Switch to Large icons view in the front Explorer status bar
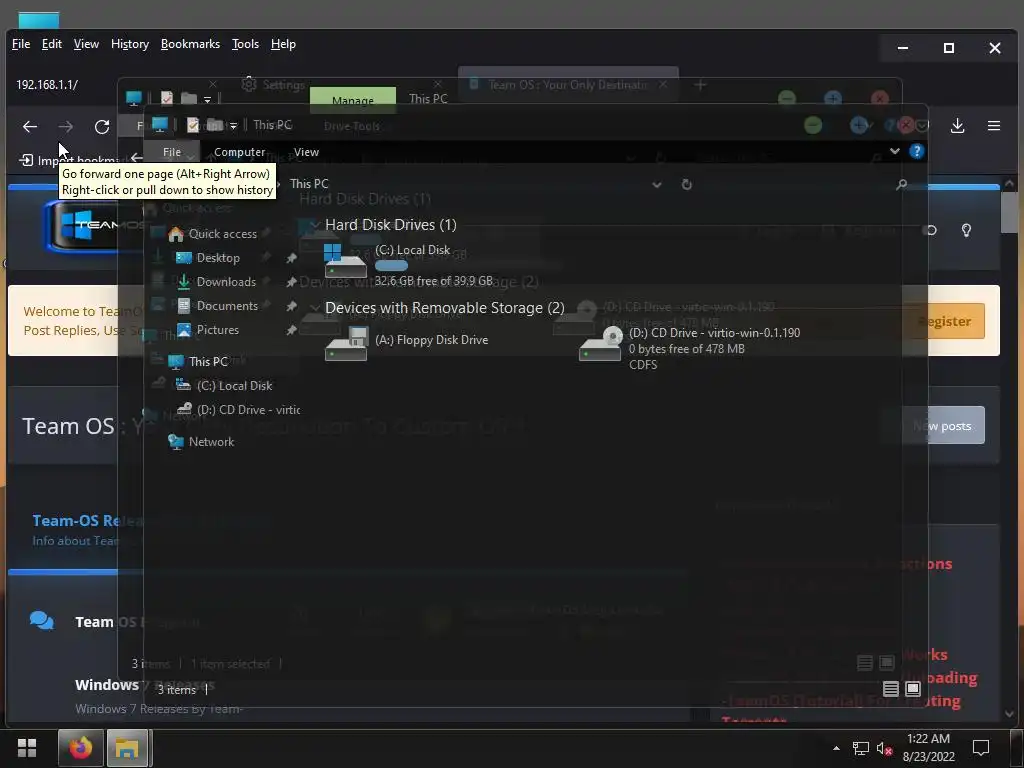 click(x=912, y=689)
